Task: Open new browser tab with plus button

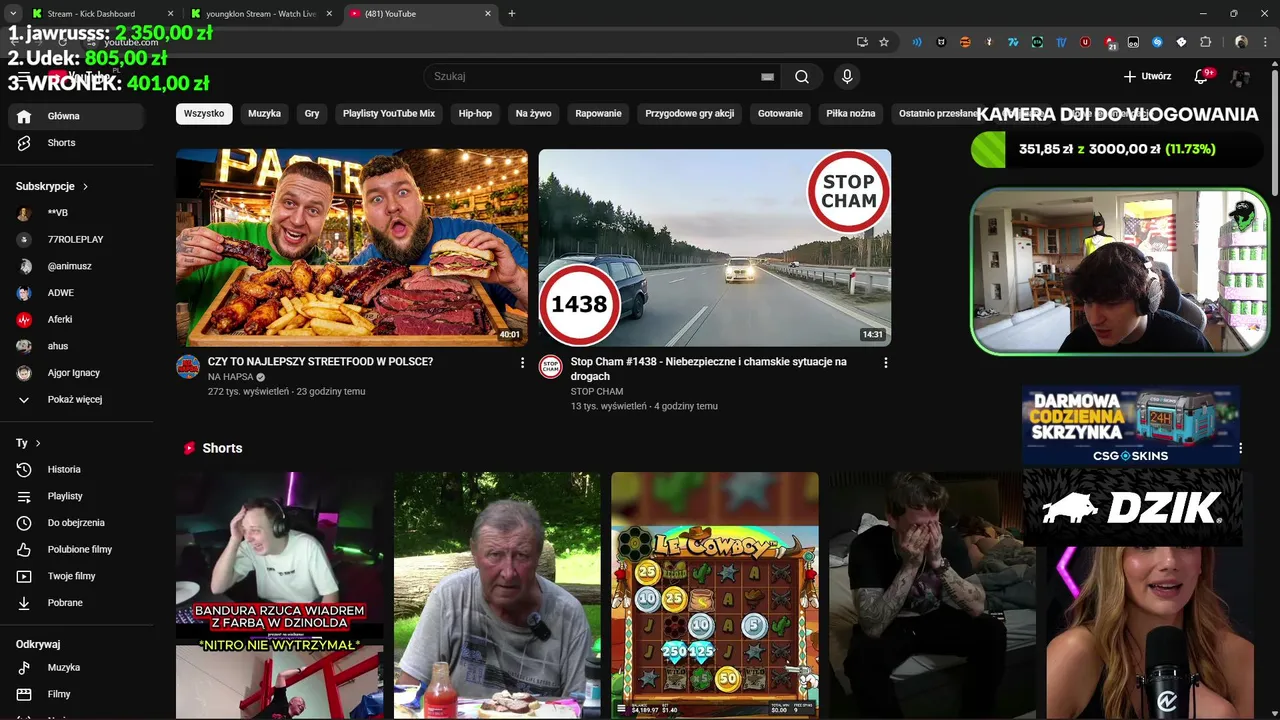Action: click(x=511, y=13)
